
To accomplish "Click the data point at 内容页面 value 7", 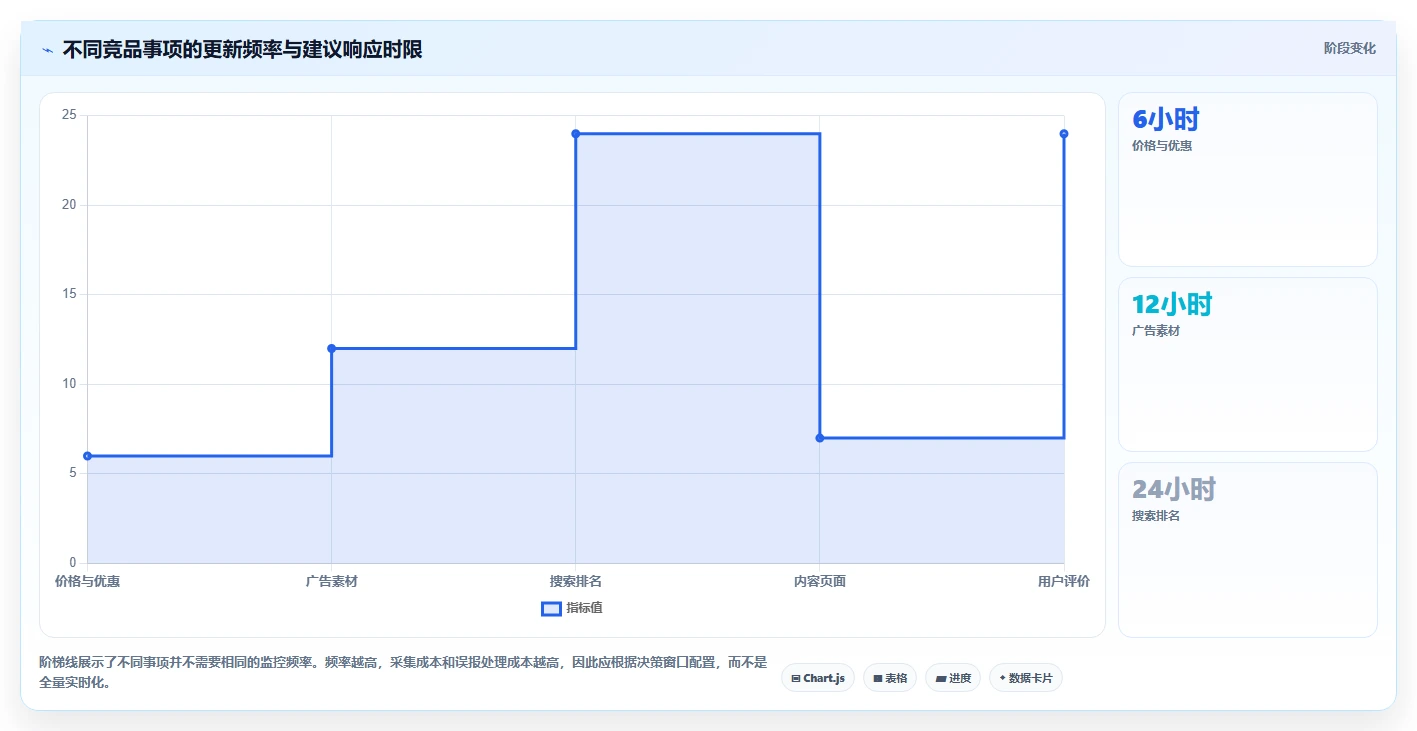I will 820,438.
